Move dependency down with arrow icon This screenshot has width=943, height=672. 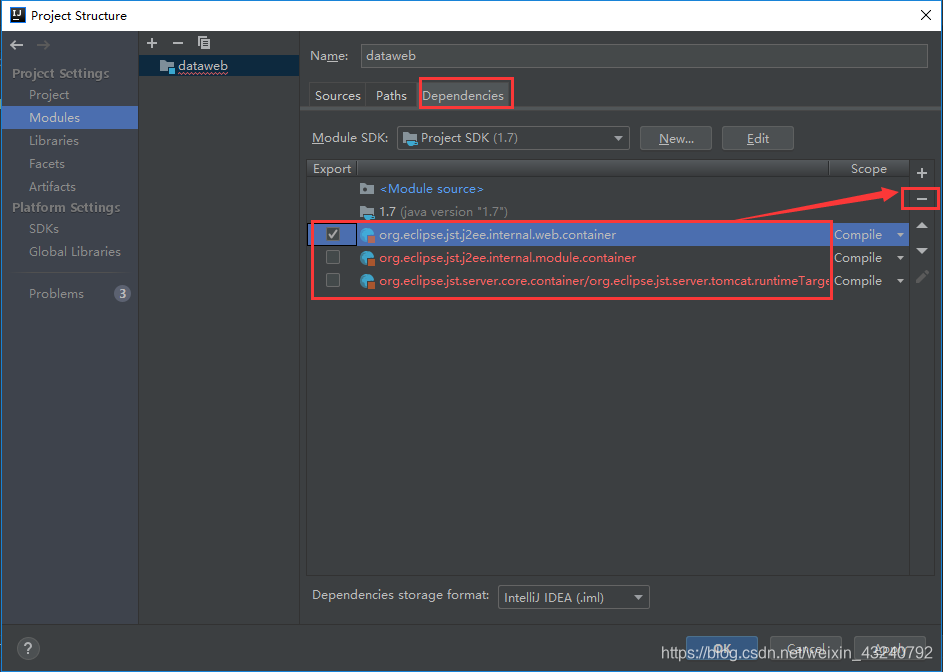[921, 251]
